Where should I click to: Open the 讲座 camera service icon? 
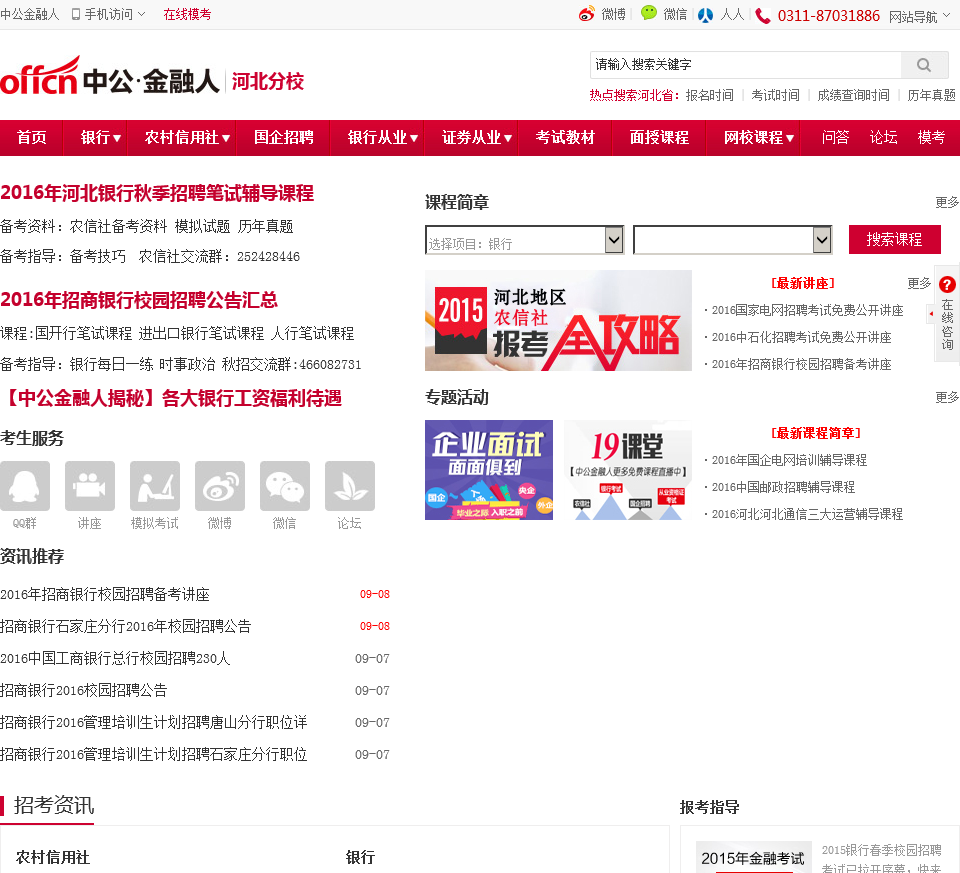90,486
